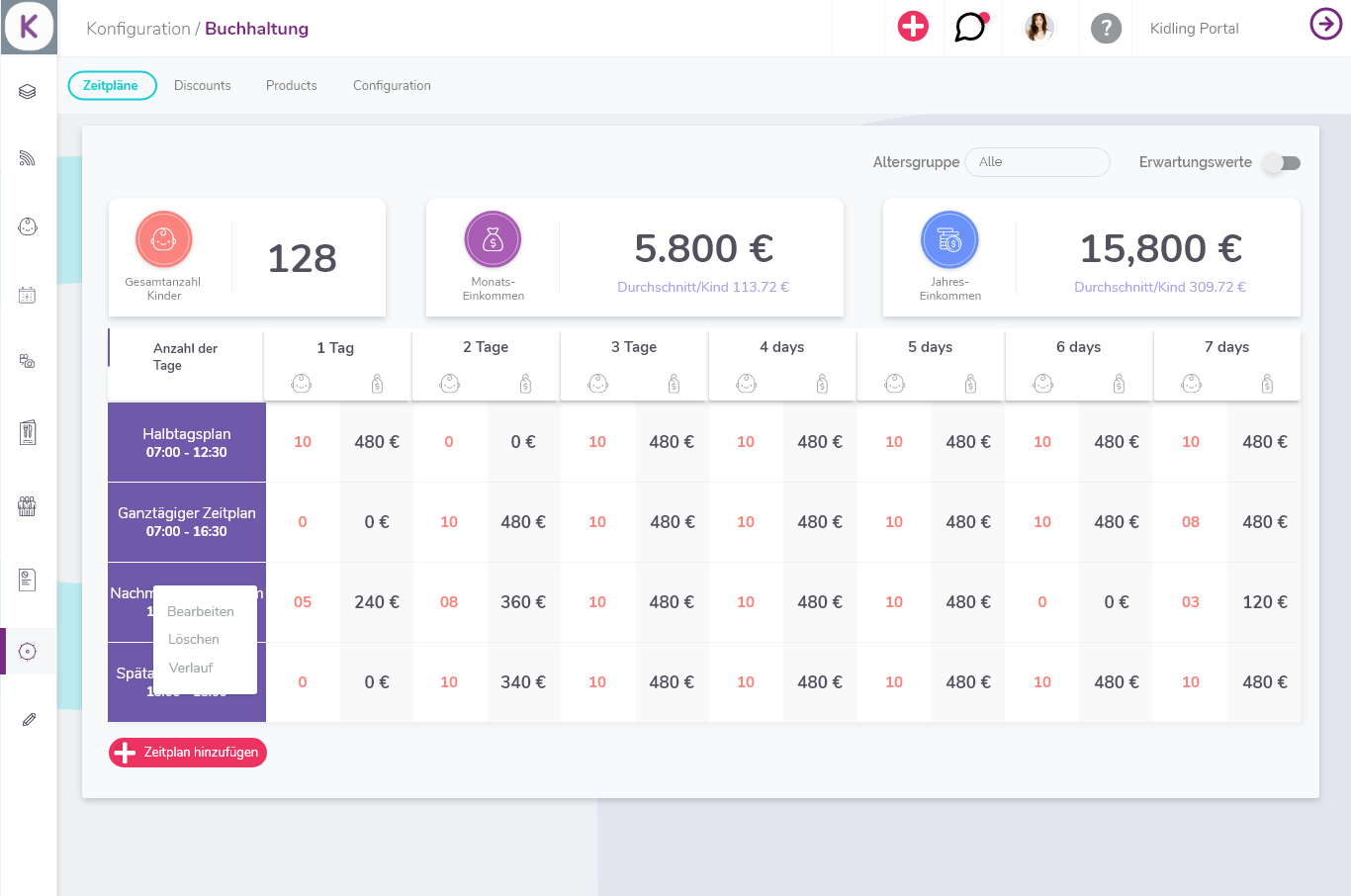Click the money icon under the 7 days column
Image resolution: width=1351 pixels, height=896 pixels.
1265,383
